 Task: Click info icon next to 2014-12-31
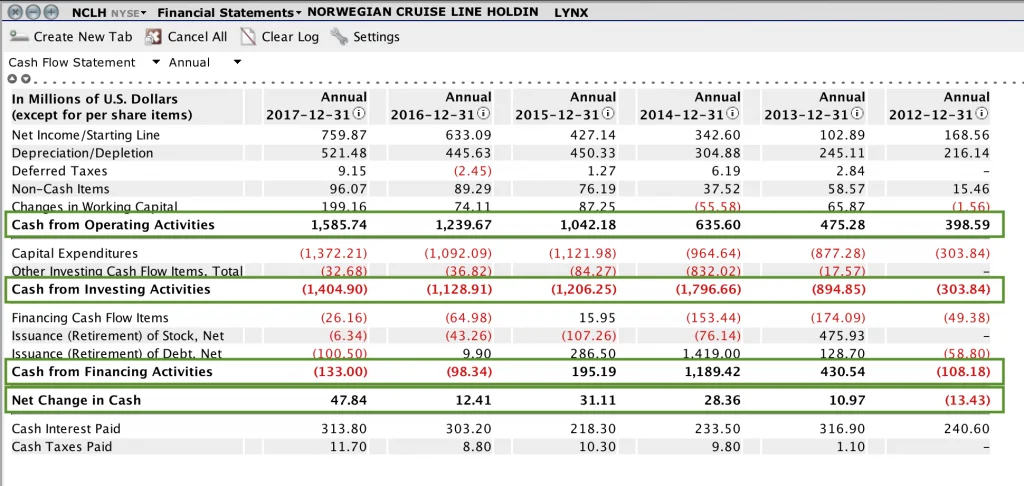(x=733, y=114)
